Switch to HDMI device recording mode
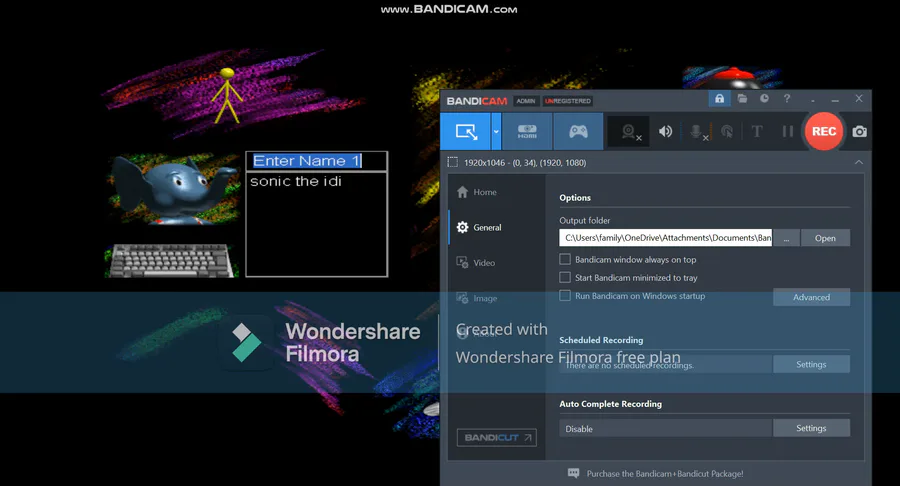 (527, 131)
